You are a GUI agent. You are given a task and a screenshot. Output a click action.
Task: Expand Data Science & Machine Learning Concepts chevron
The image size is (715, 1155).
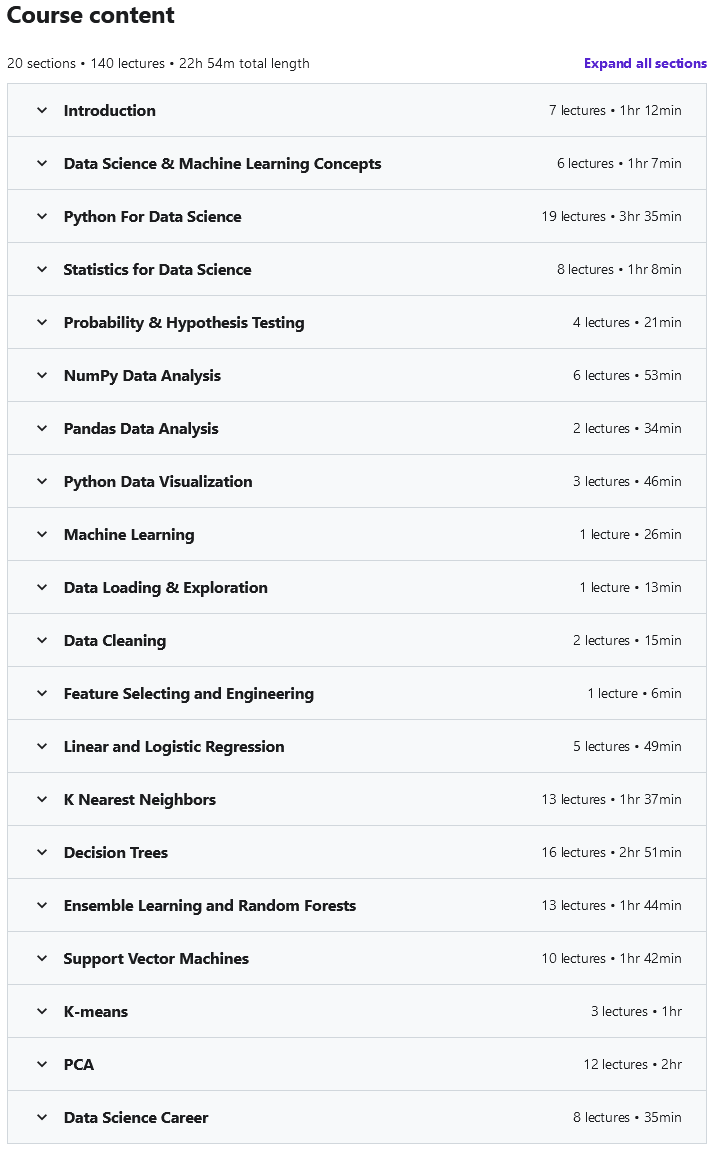(x=42, y=164)
